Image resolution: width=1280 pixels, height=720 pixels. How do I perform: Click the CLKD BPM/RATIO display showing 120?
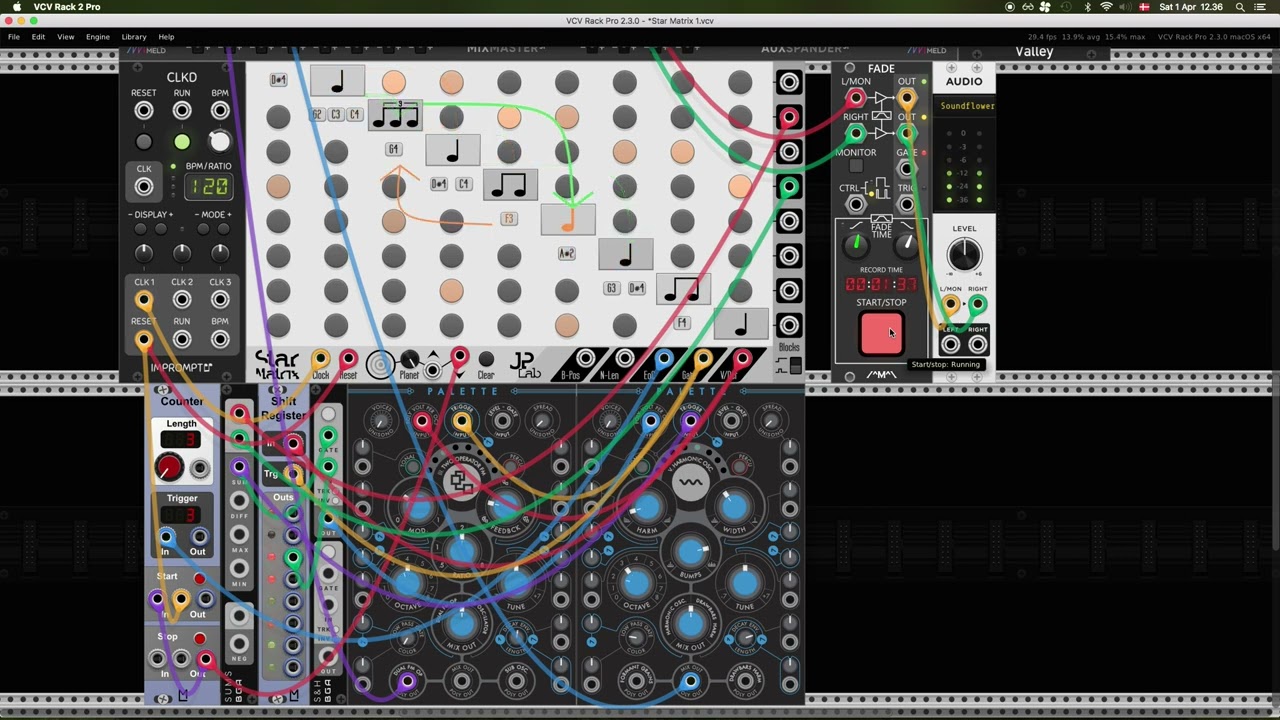point(209,186)
